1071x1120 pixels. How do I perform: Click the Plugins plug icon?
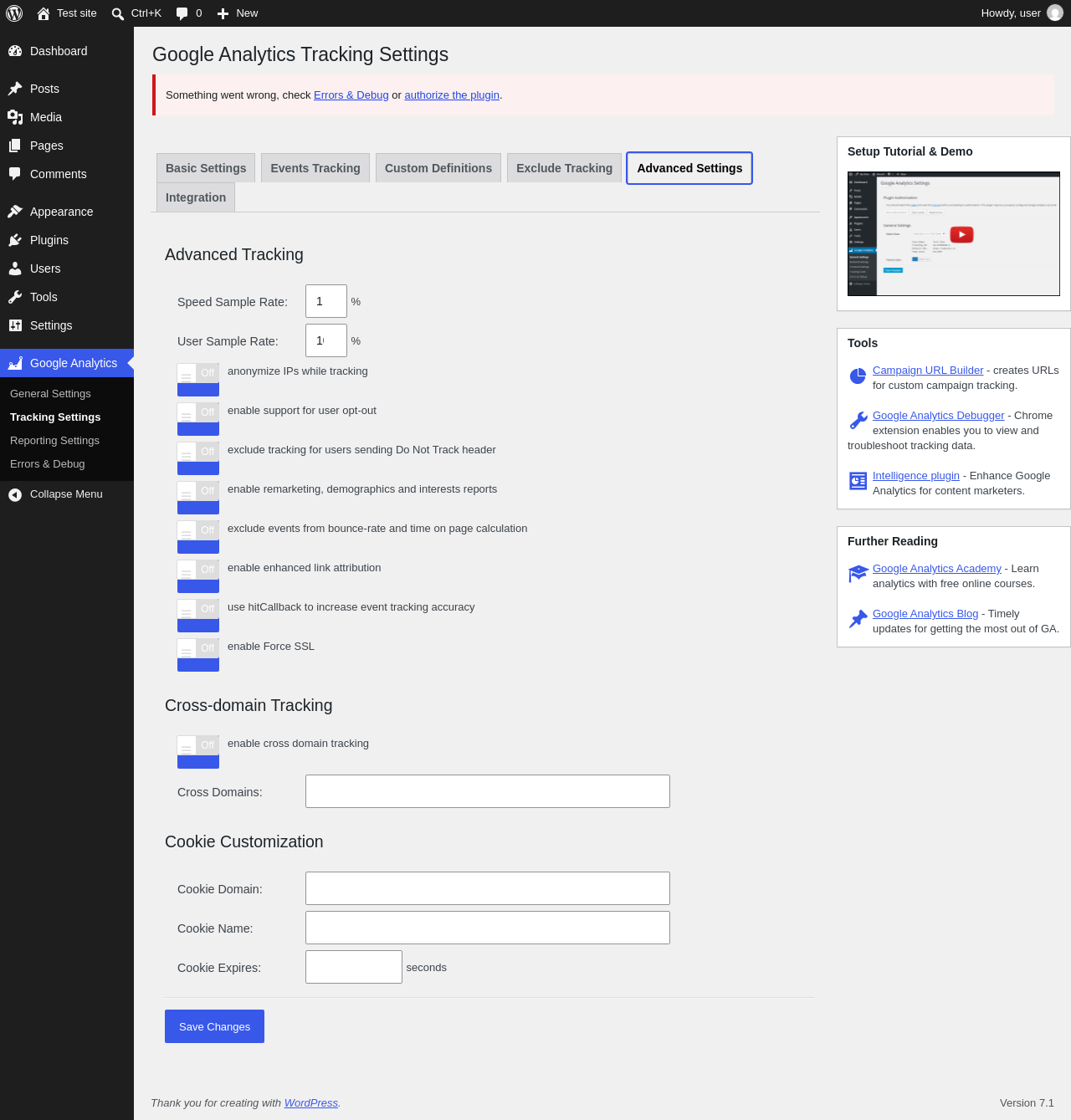click(15, 240)
